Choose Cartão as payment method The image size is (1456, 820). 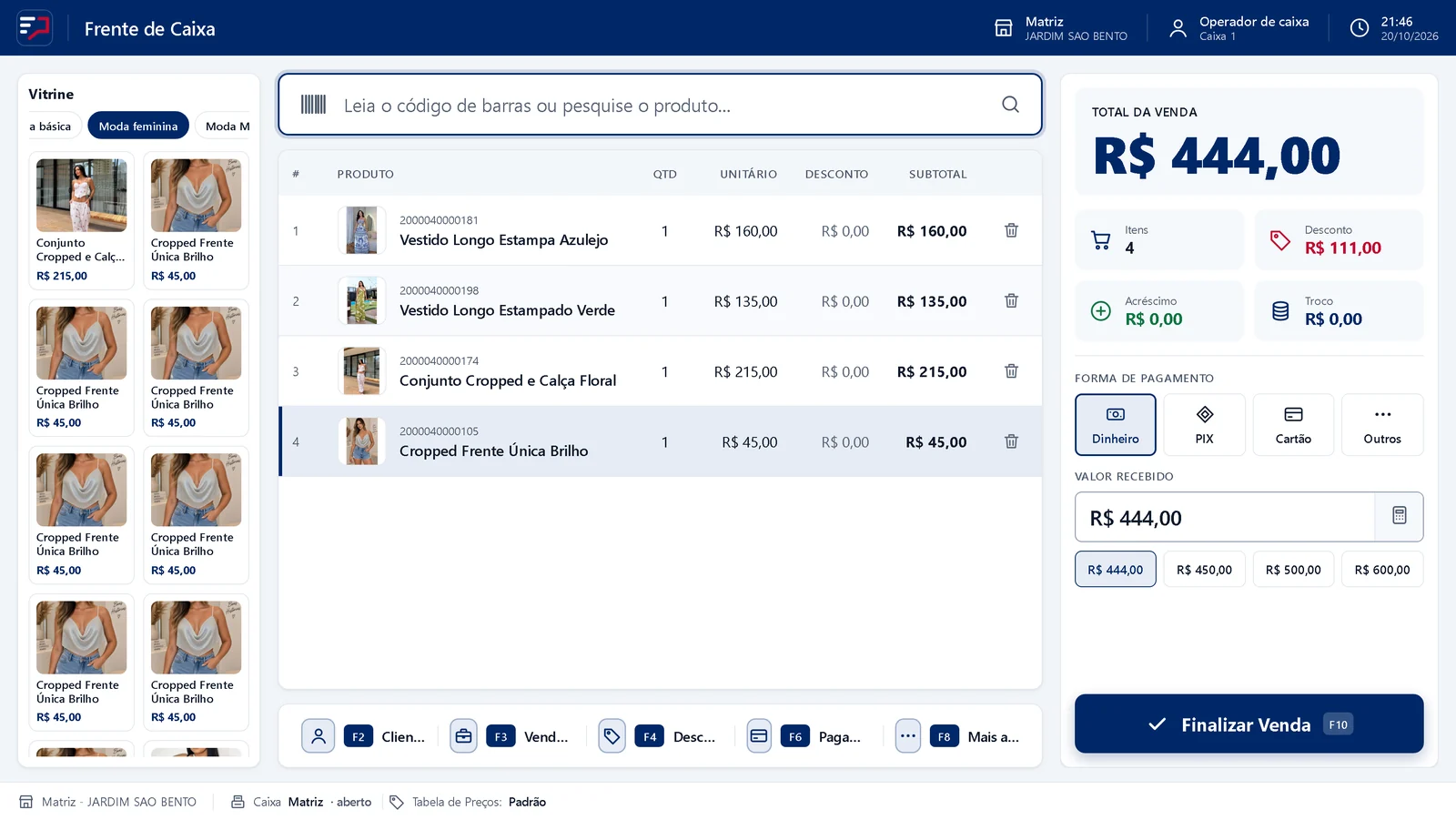pos(1293,425)
